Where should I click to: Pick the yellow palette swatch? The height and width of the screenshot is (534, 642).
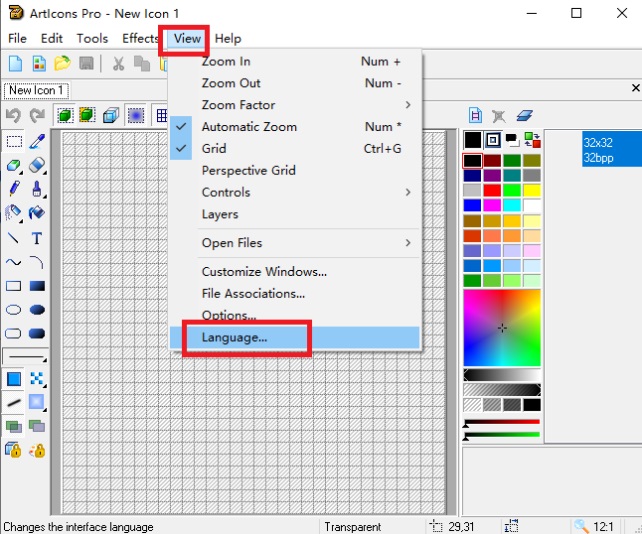tap(532, 190)
